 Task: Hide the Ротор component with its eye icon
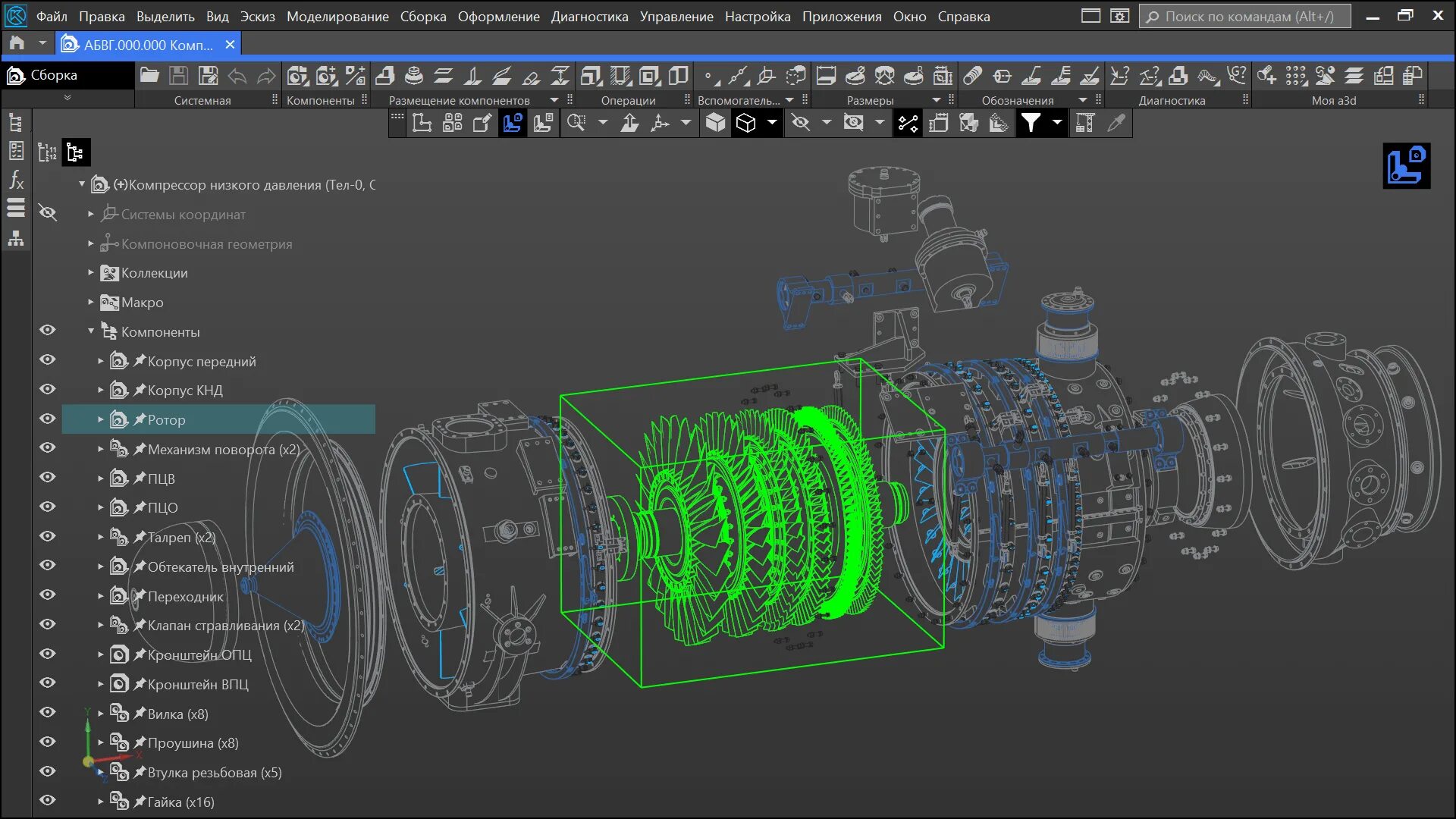(x=48, y=419)
